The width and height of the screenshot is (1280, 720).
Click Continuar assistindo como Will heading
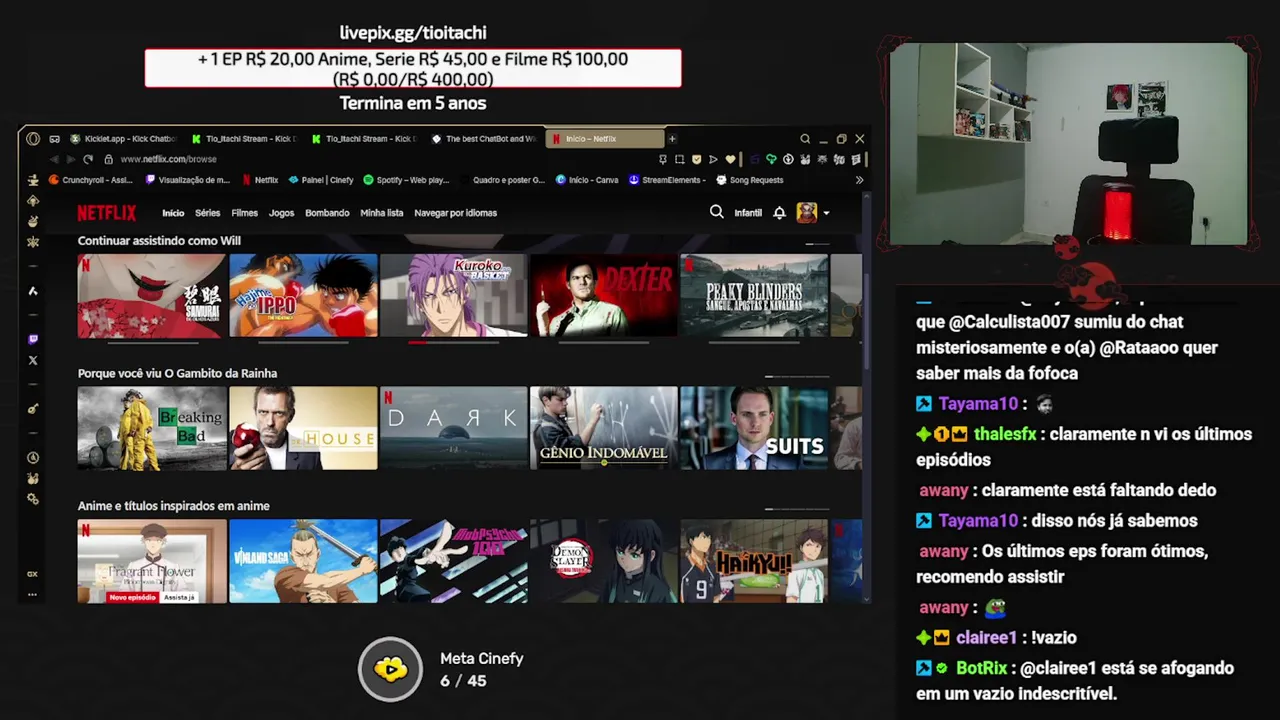(x=159, y=241)
